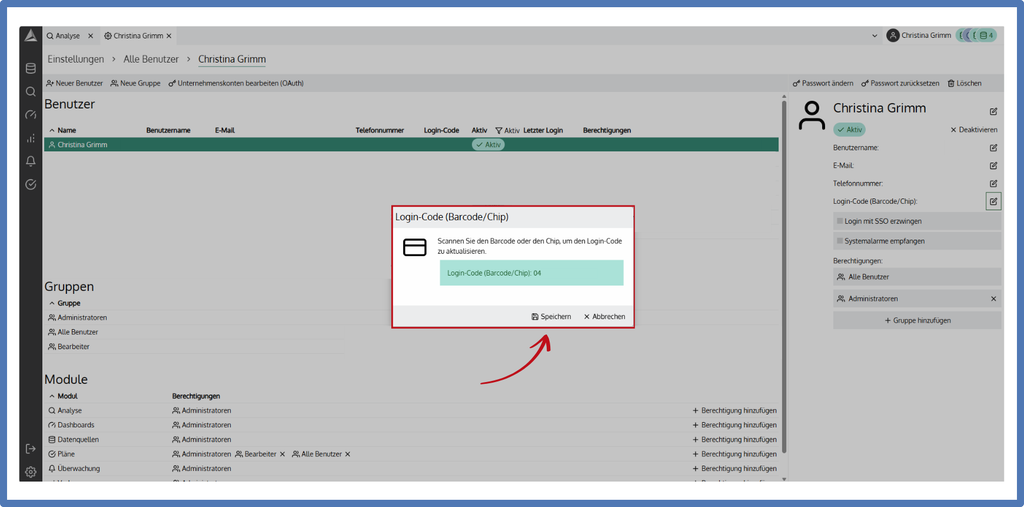Go to Einstellungen breadcrumb
The width and height of the screenshot is (1024, 507).
[76, 59]
